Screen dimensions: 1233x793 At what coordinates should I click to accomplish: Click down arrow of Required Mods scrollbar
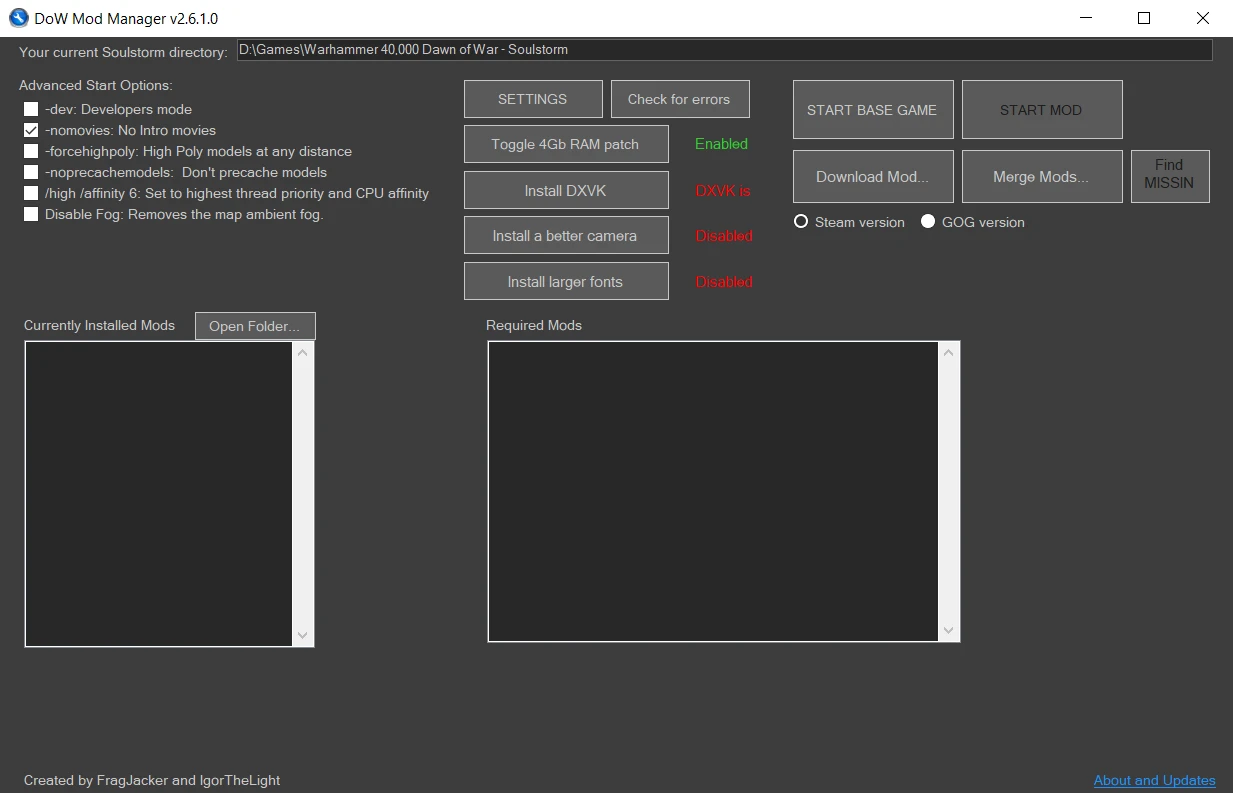(950, 631)
